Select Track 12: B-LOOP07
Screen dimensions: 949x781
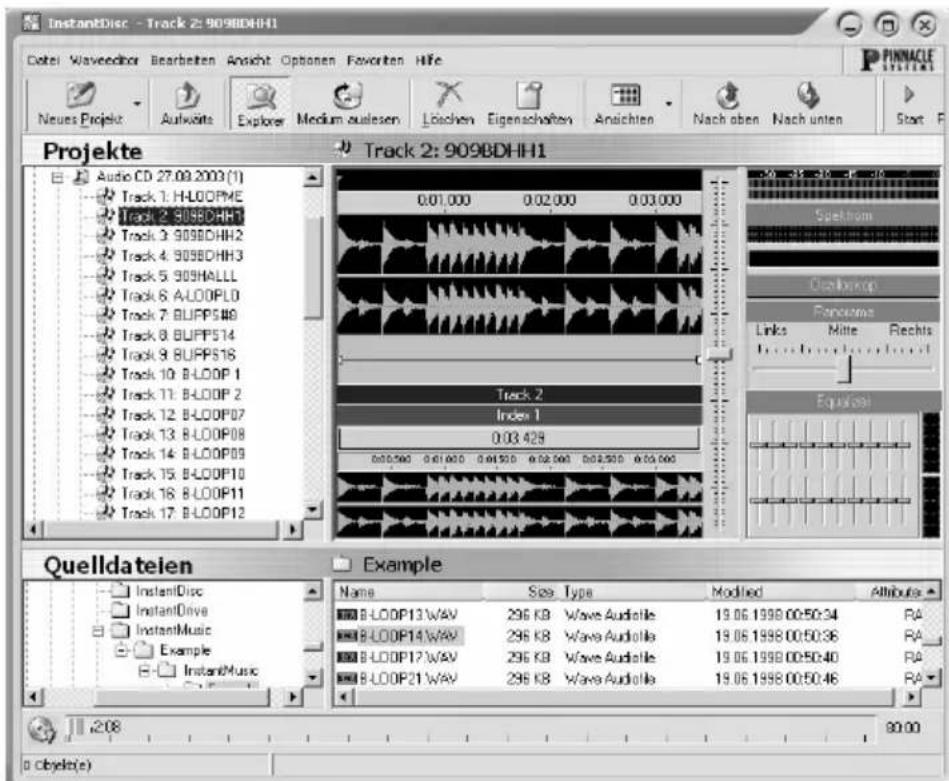point(183,415)
